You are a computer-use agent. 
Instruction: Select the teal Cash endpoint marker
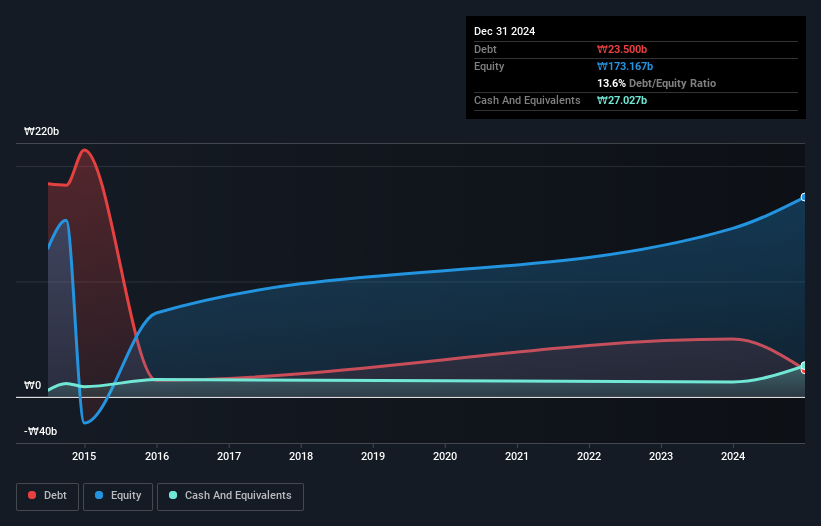coord(804,365)
